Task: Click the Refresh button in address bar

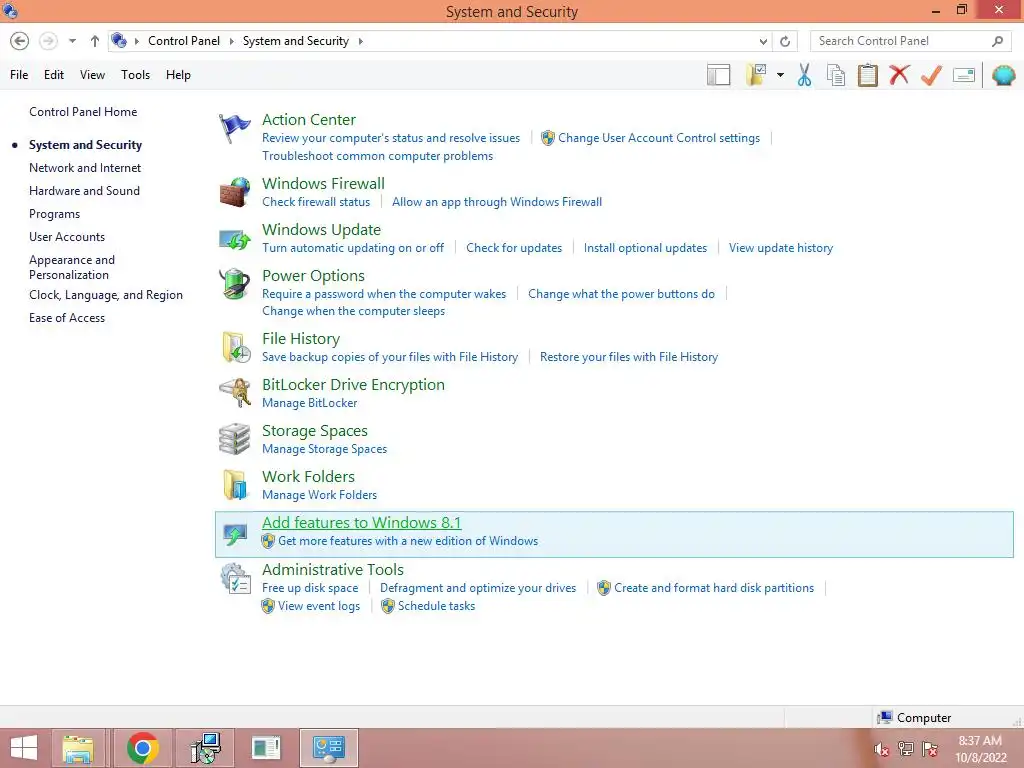Action: tap(785, 41)
